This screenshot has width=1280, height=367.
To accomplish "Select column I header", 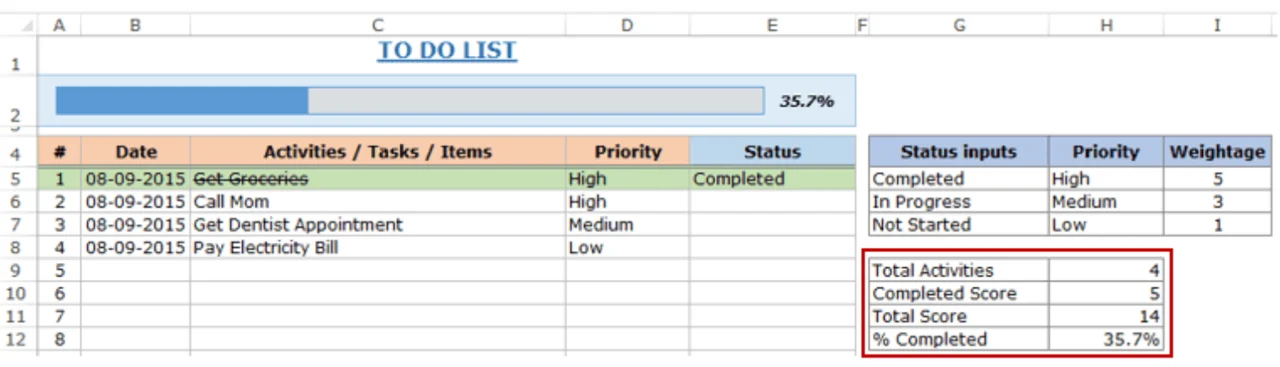I will click(x=1218, y=26).
